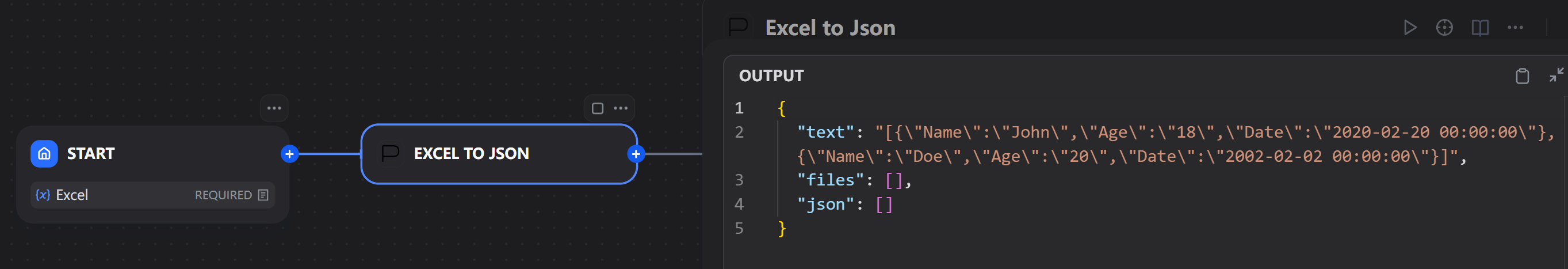Collapse the OUTPUT panel view

pos(1556,75)
